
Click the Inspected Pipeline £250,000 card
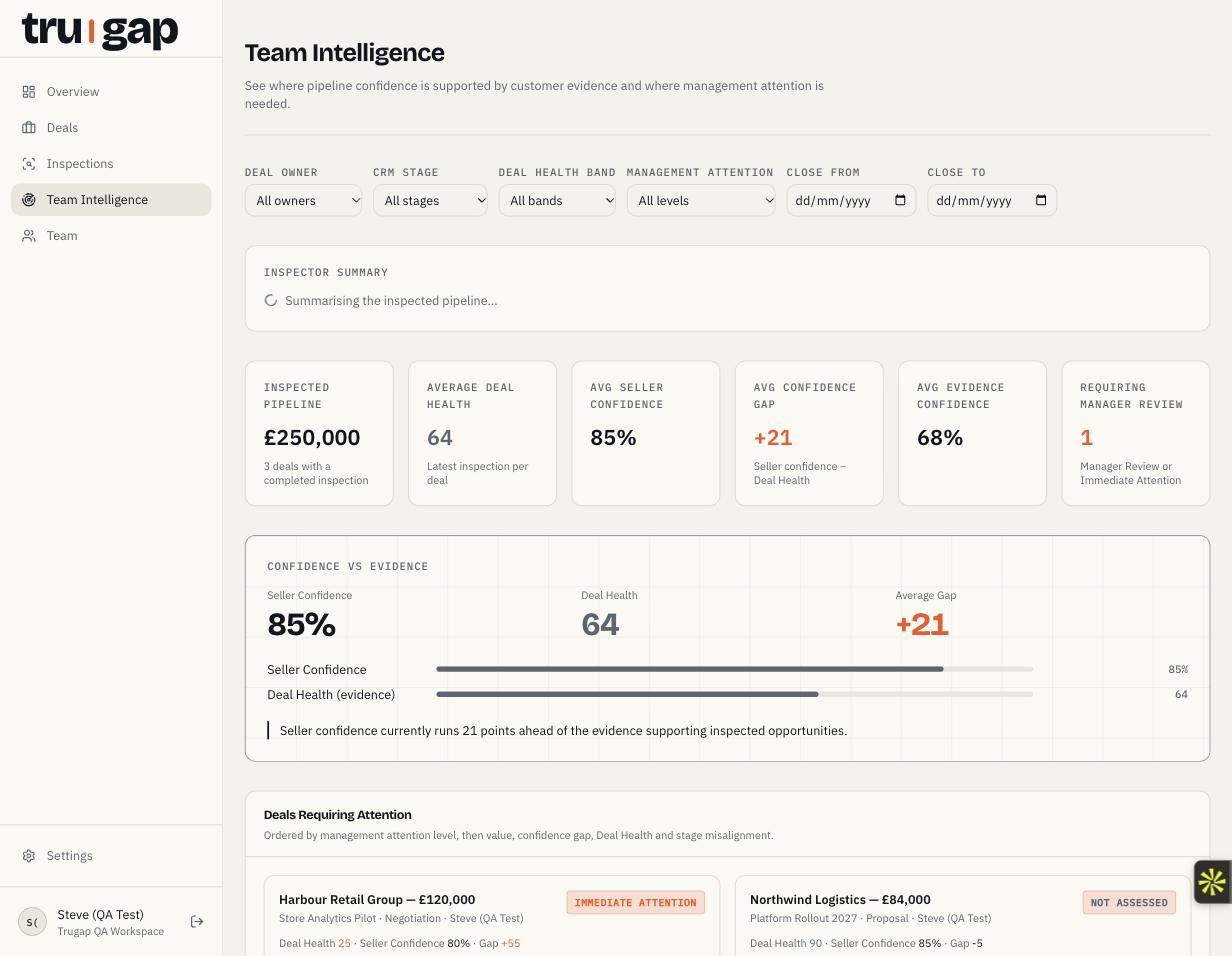[x=319, y=433]
